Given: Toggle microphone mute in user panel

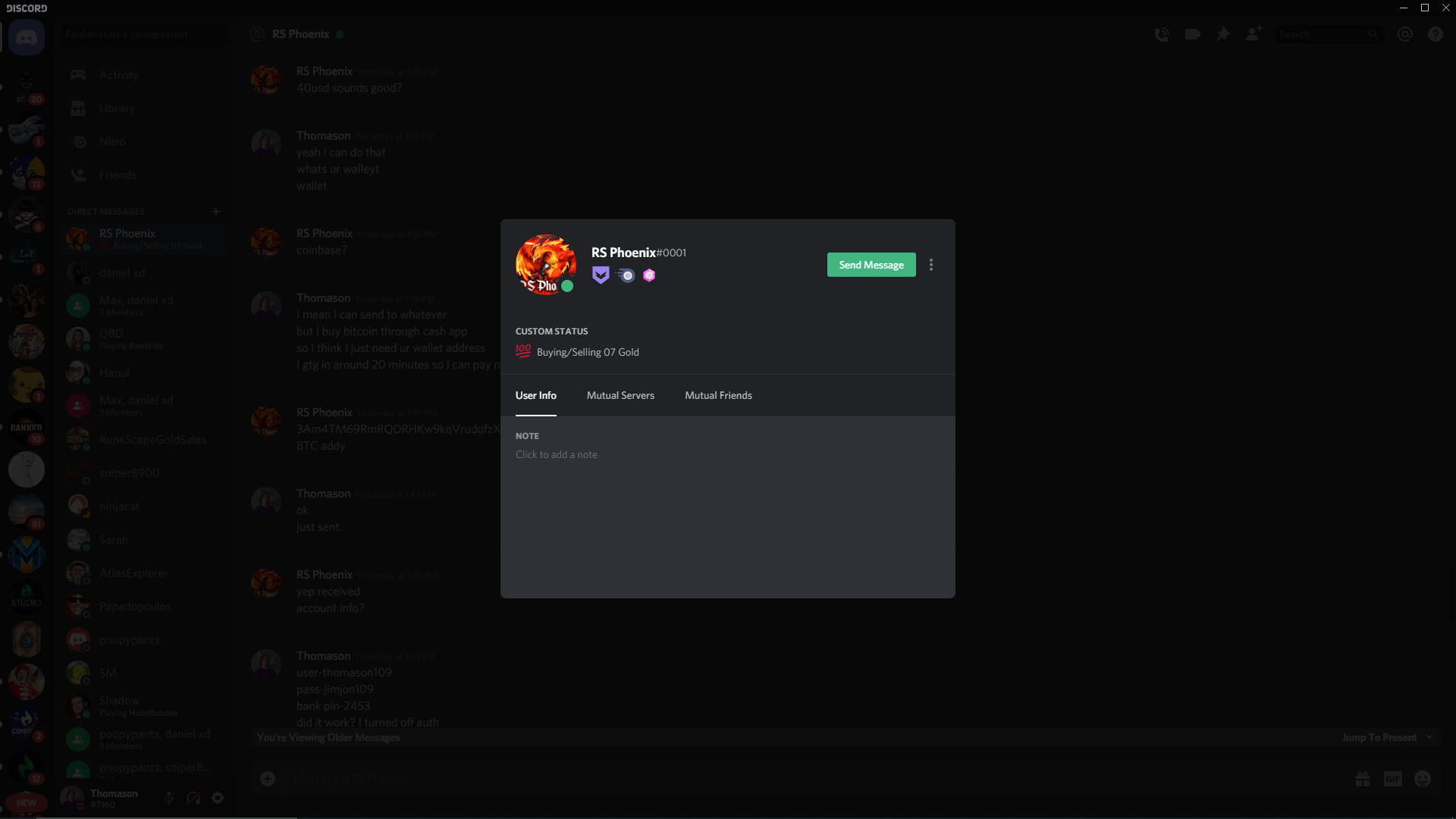Looking at the screenshot, I should click(x=169, y=798).
